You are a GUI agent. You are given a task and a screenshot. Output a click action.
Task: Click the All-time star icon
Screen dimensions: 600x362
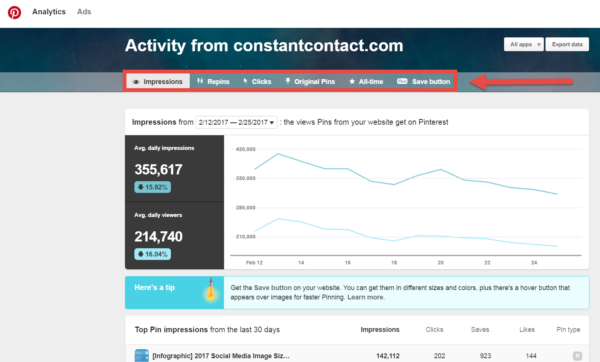(352, 82)
